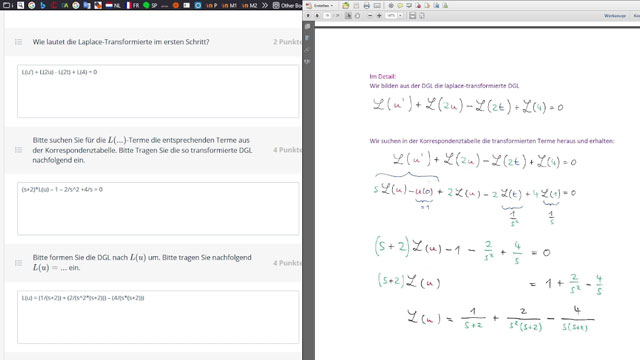The image size is (640, 360).
Task: Click the 'Im Detail:' heading in PDF
Action: click(382, 76)
